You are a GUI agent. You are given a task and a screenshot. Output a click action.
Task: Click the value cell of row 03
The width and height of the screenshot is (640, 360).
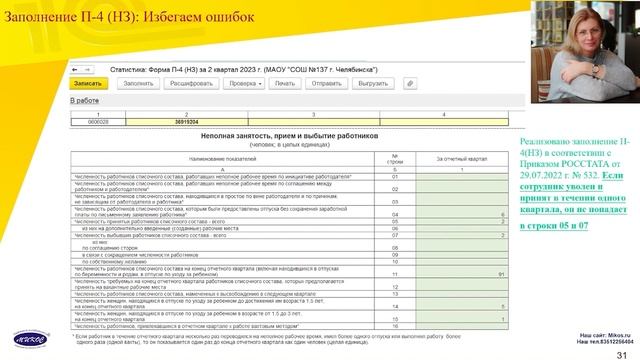[462, 199]
